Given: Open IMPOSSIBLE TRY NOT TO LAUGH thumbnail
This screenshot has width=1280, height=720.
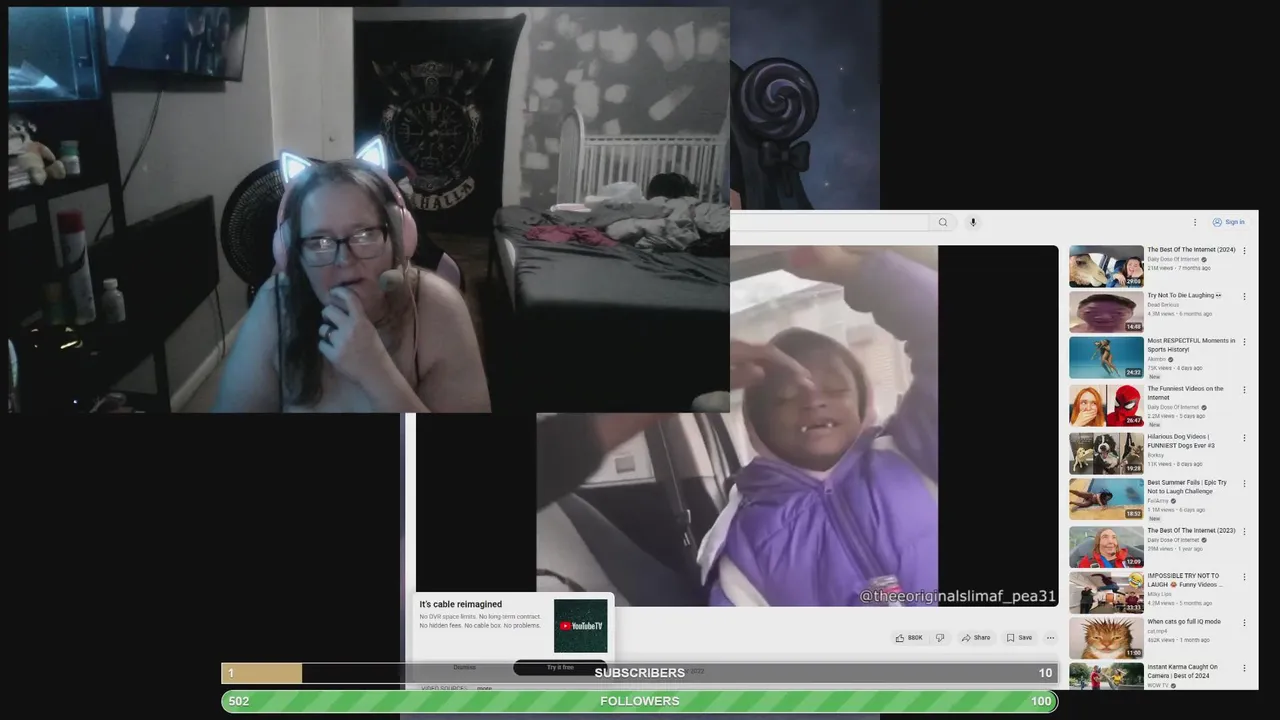Looking at the screenshot, I should pos(1106,592).
